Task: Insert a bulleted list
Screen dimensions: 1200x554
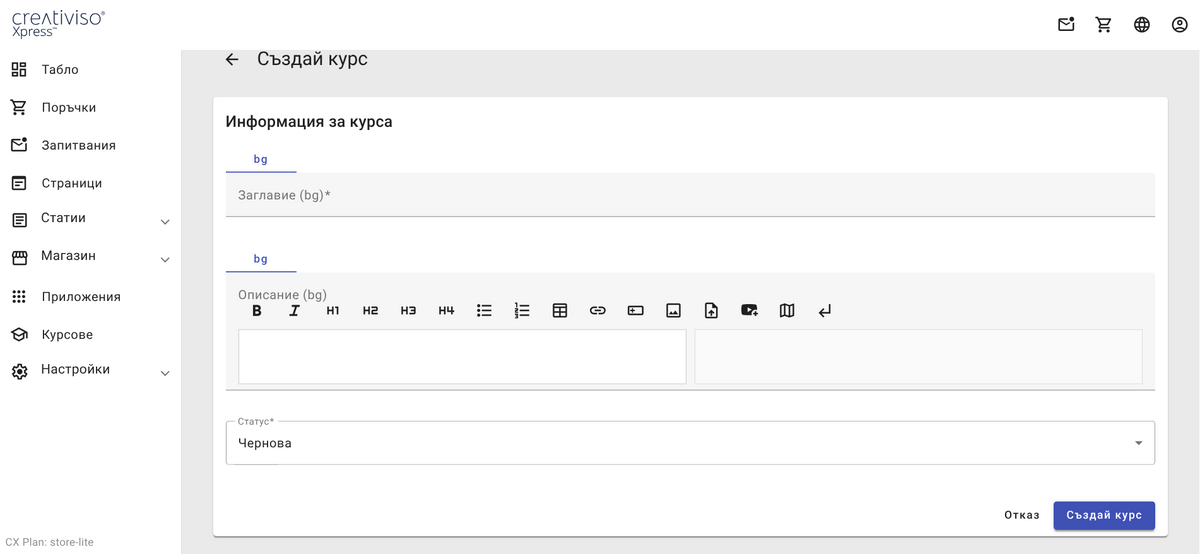Action: coord(484,311)
